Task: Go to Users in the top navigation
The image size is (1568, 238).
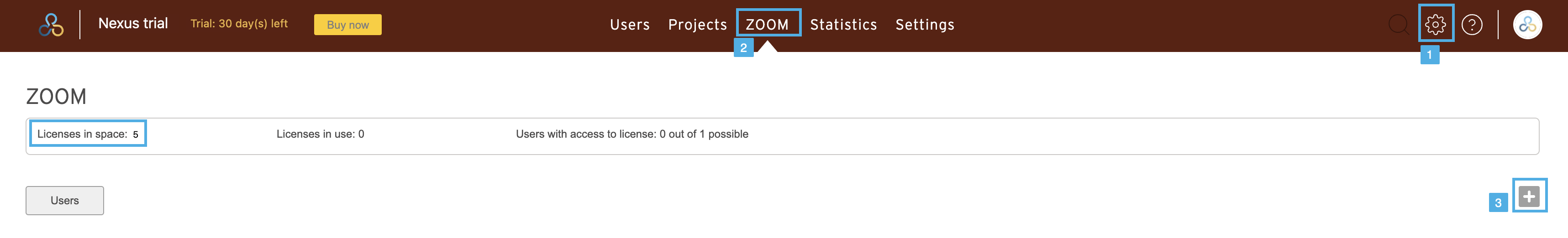Action: 629,24
